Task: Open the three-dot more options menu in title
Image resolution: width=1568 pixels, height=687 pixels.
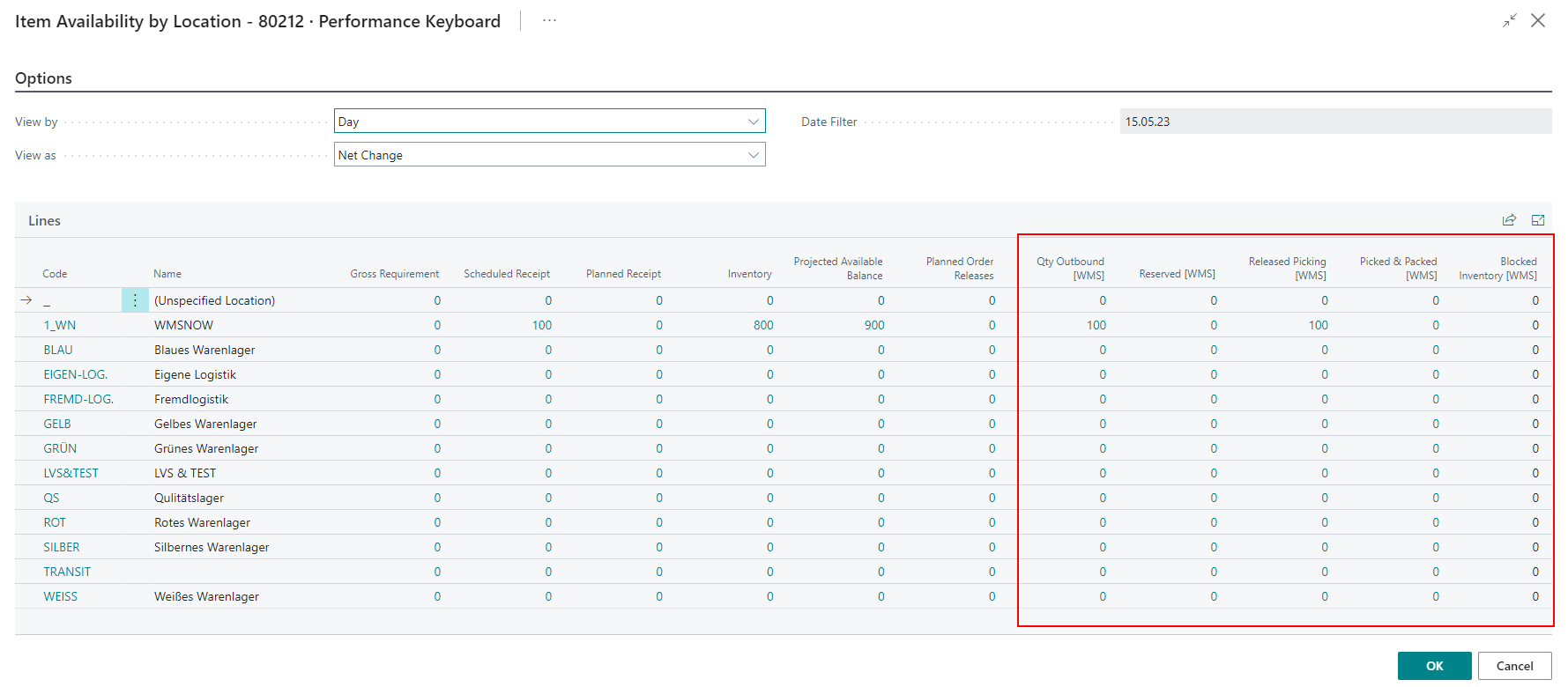Action: pos(549,20)
